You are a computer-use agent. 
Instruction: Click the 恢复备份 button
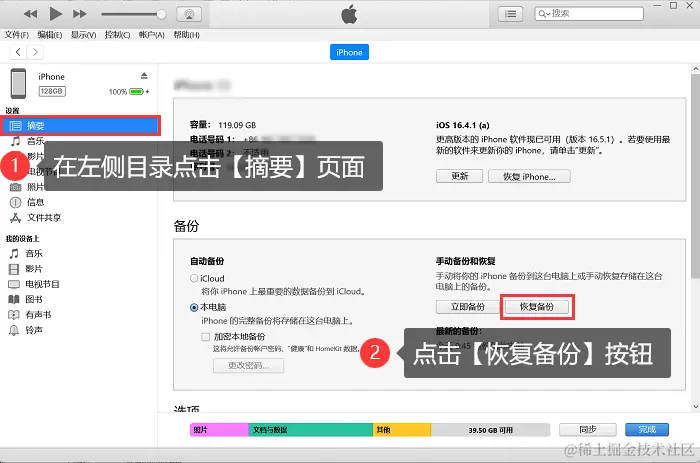[537, 307]
